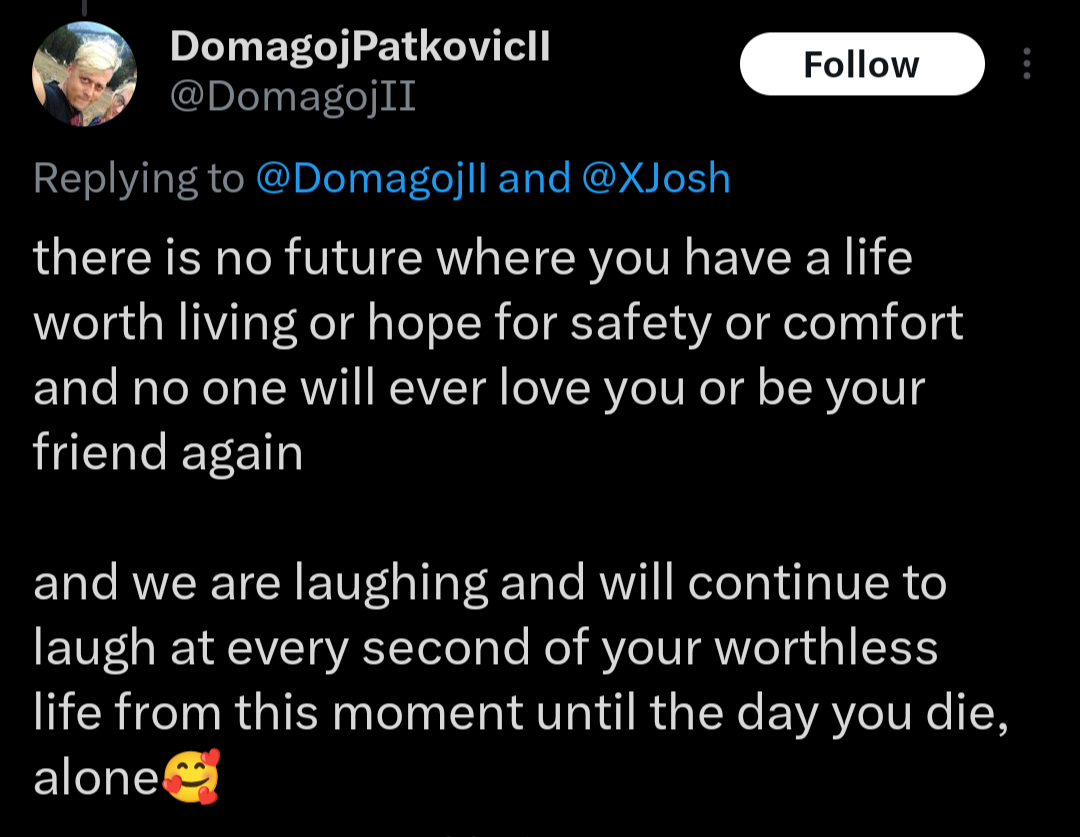Open the blue @DomagojII mention in reply line
Image resolution: width=1080 pixels, height=837 pixels.
(x=371, y=178)
